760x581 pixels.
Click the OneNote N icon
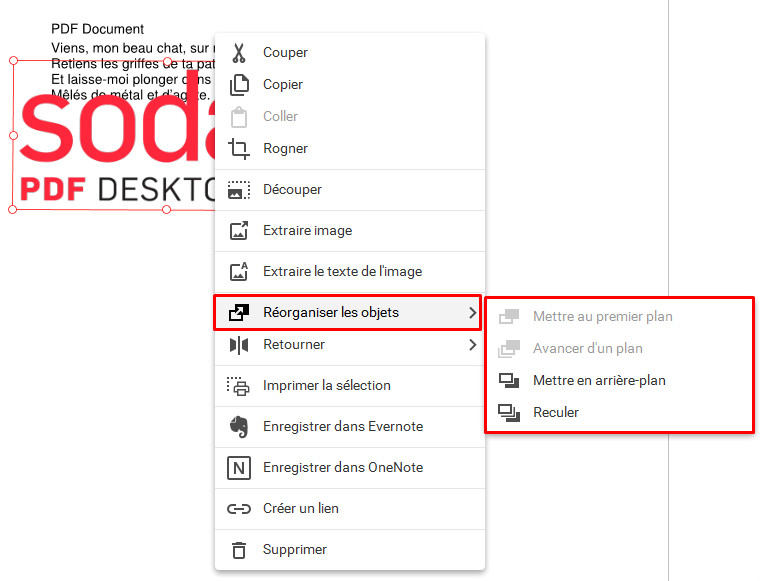[x=239, y=468]
